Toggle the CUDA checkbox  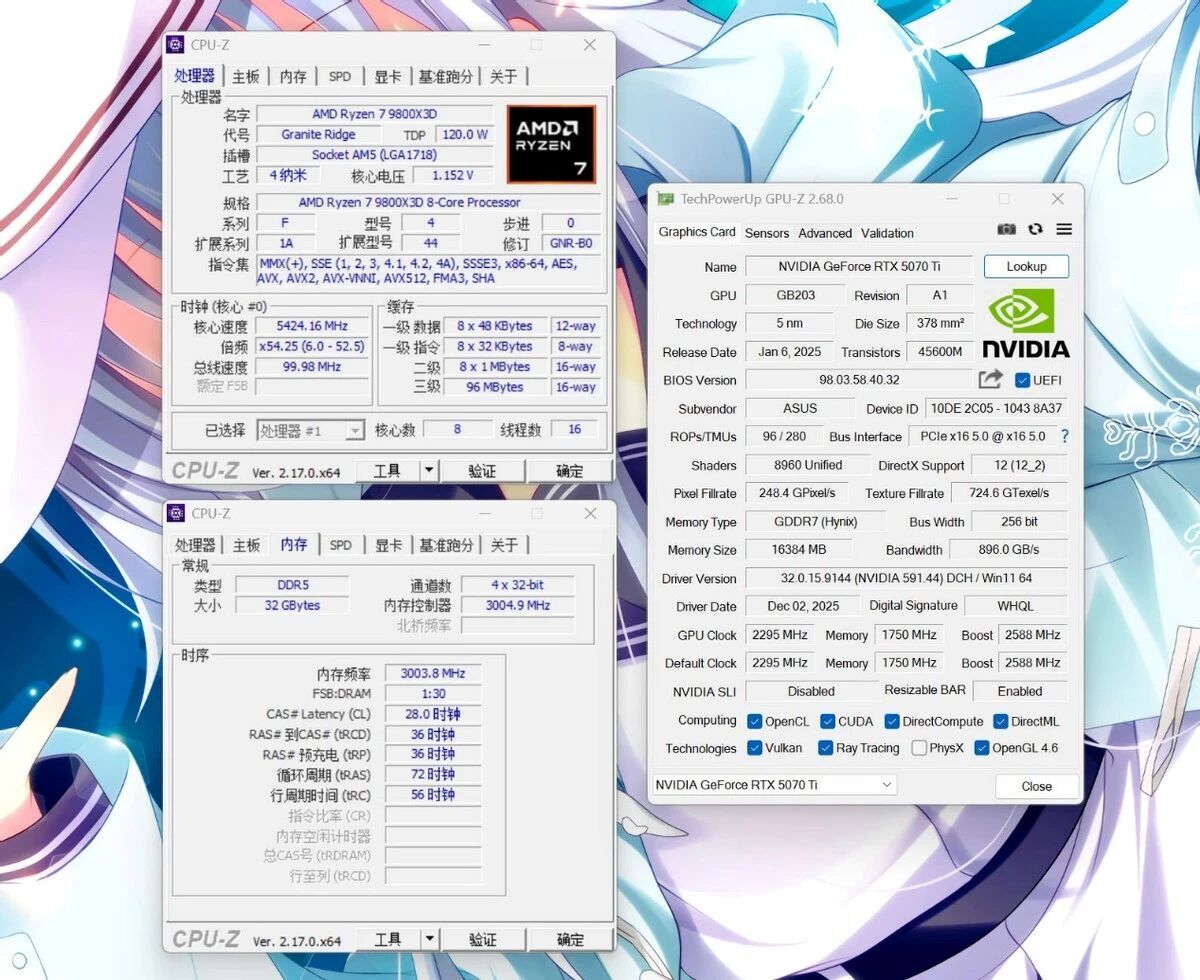(x=828, y=721)
